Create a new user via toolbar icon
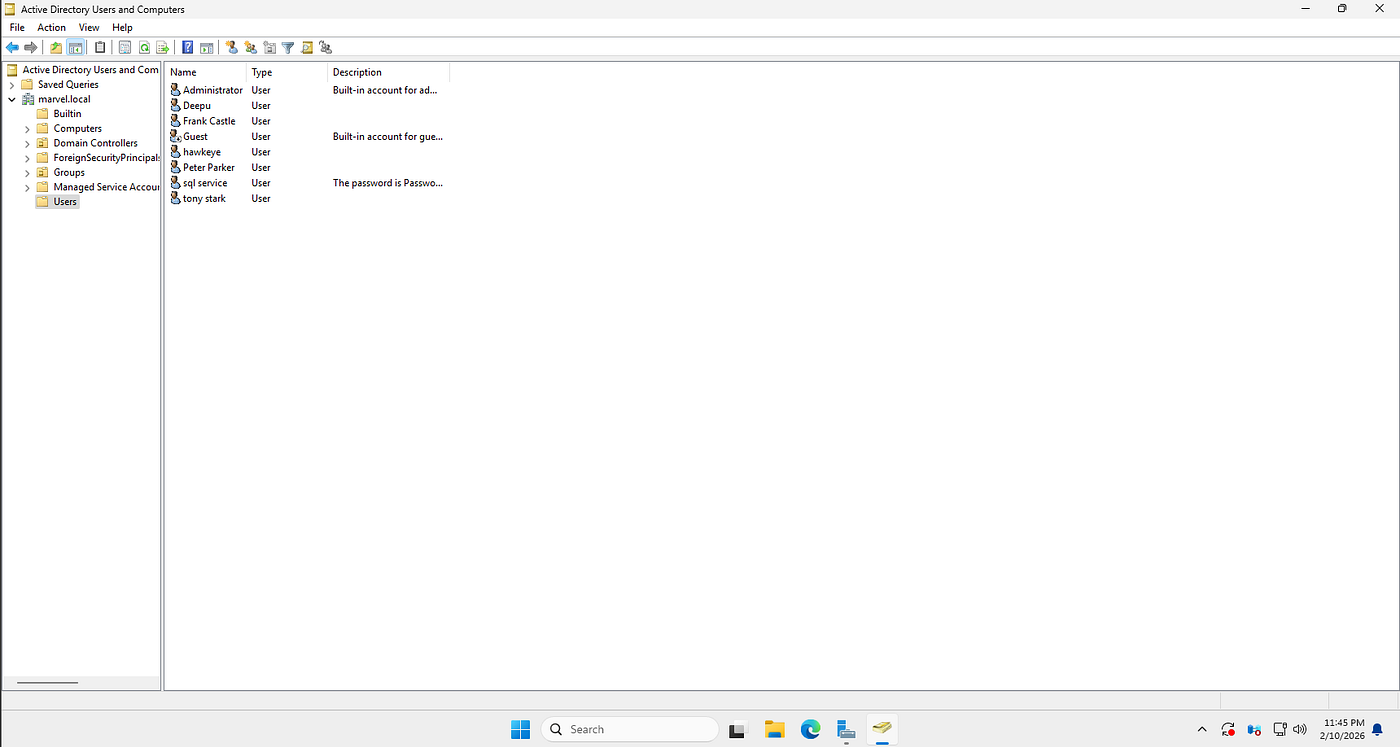 232,47
